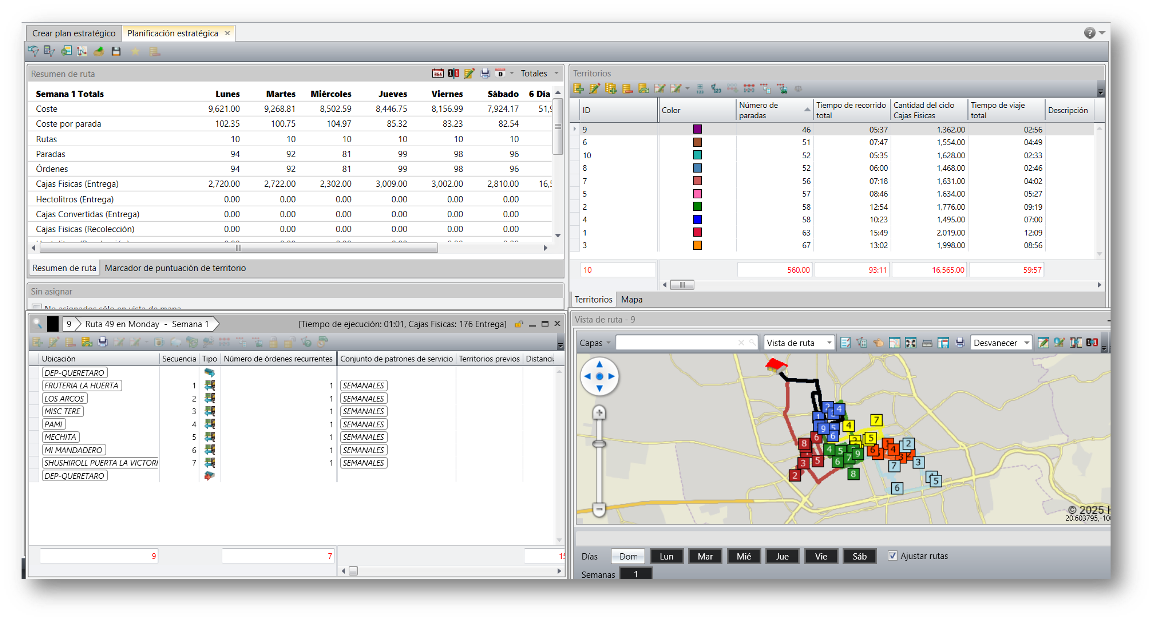Open the Mapa tab under Territorios
Viewport: 1153px width, 621px height.
631,299
